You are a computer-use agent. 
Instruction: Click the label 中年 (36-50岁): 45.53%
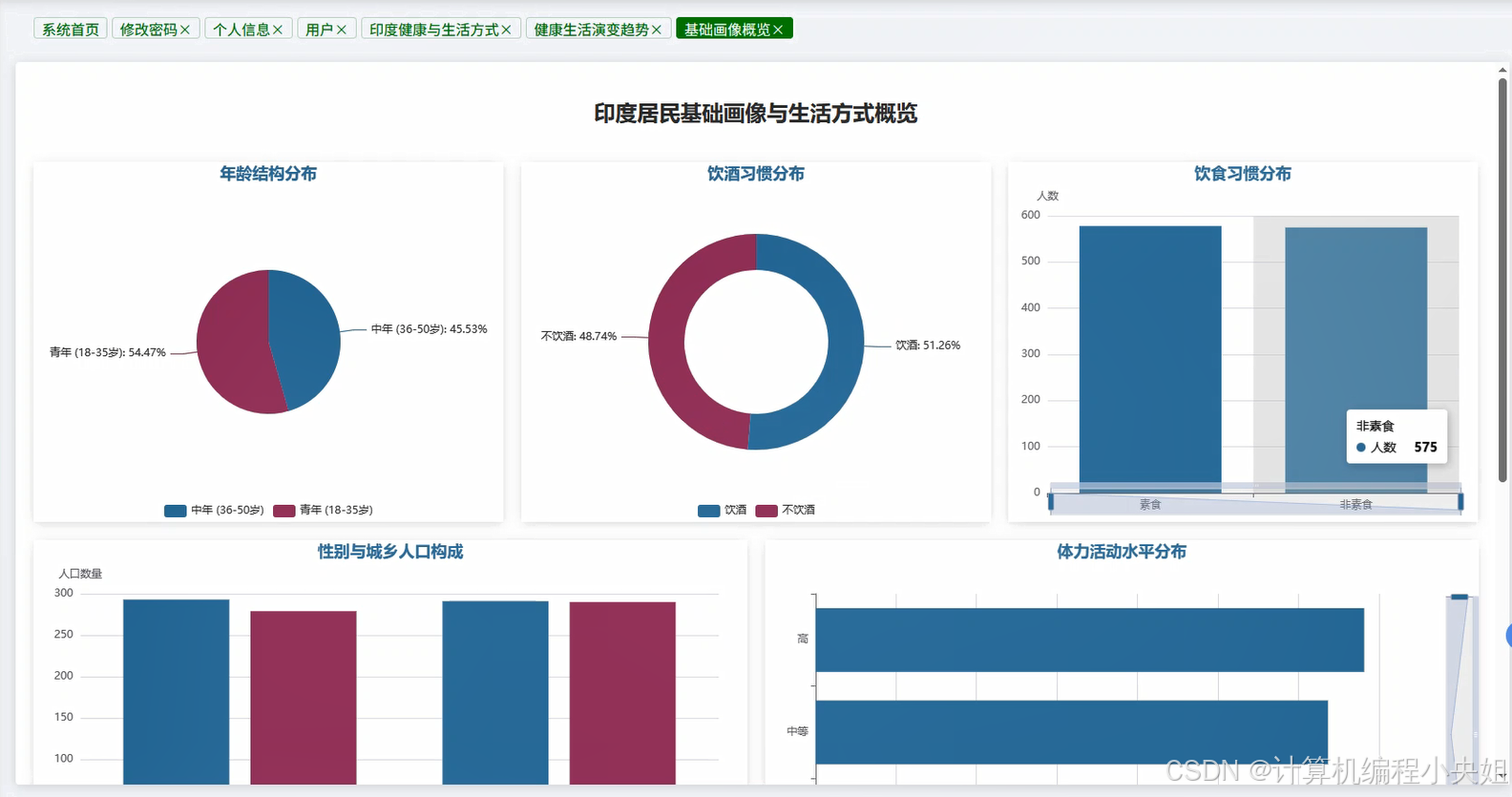430,329
